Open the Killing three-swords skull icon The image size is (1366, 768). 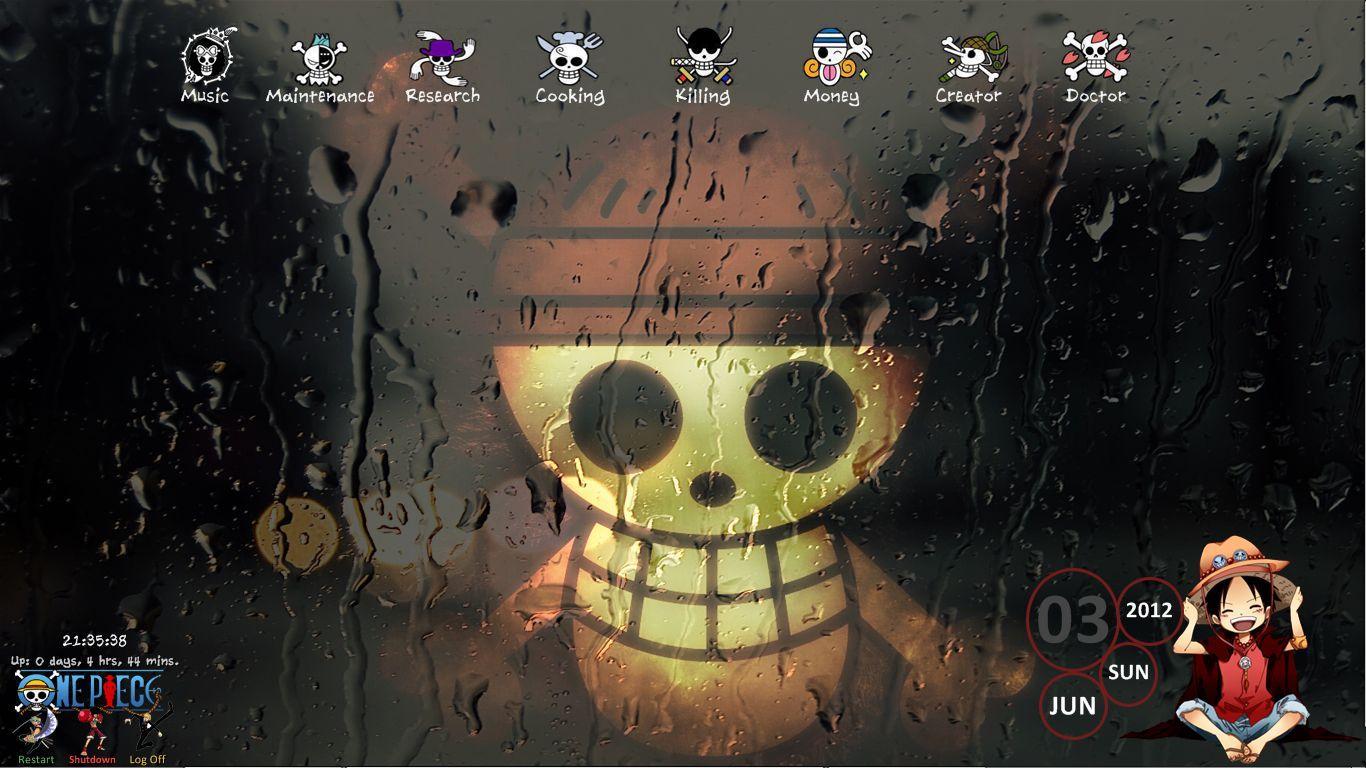pyautogui.click(x=702, y=57)
